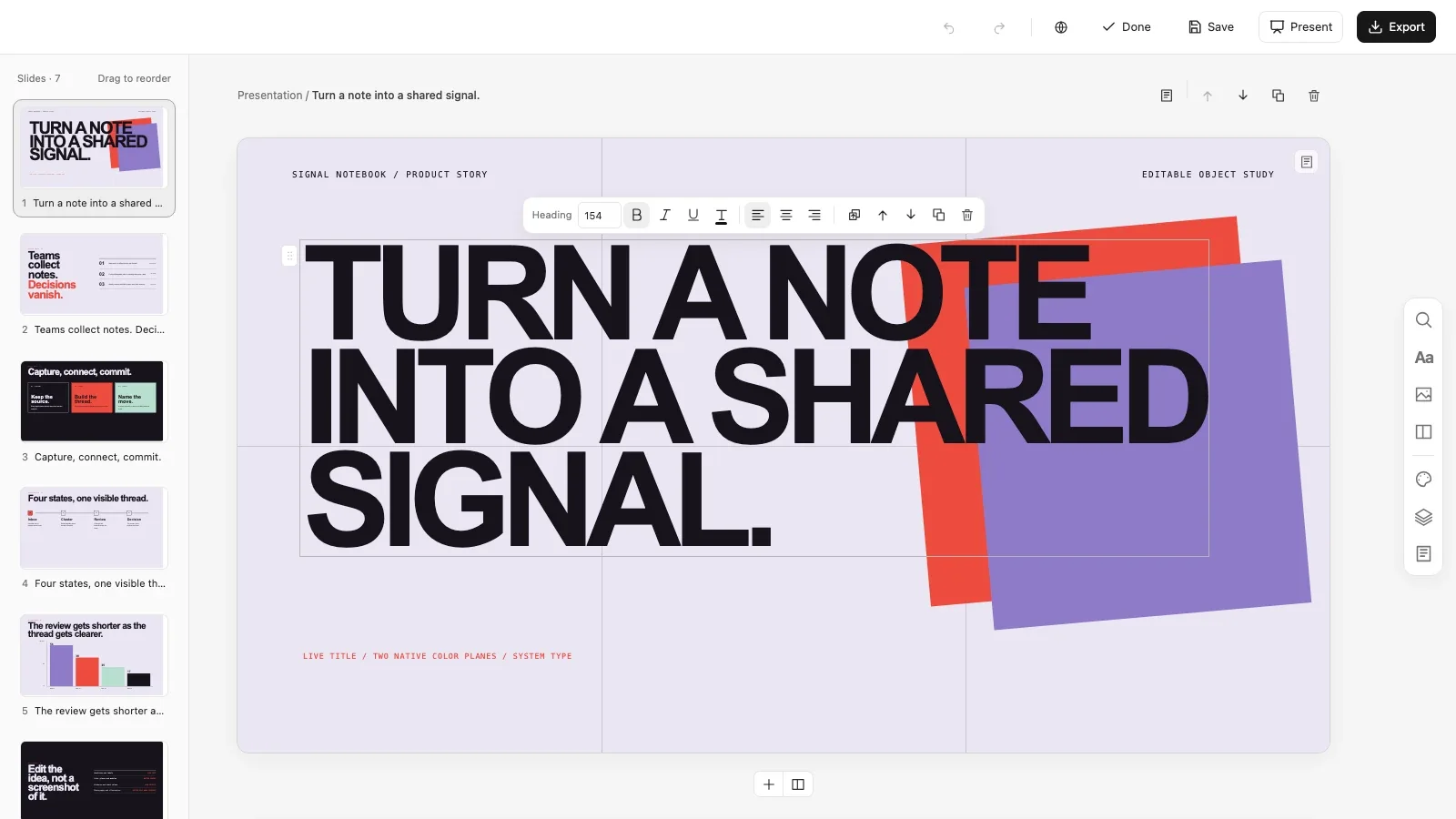
Task: Undo the last action
Action: (949, 27)
